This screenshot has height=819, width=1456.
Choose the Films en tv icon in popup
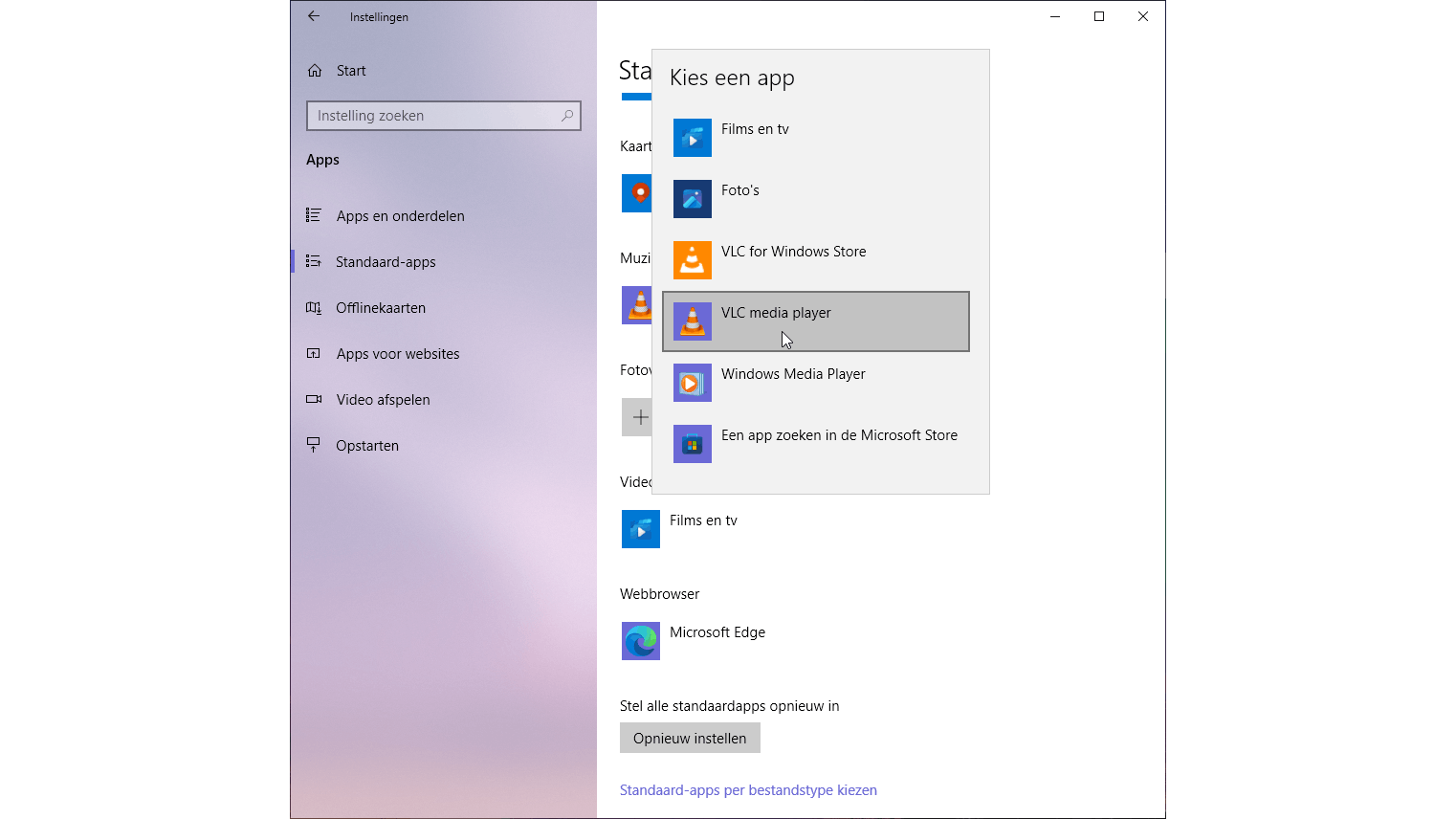[693, 138]
